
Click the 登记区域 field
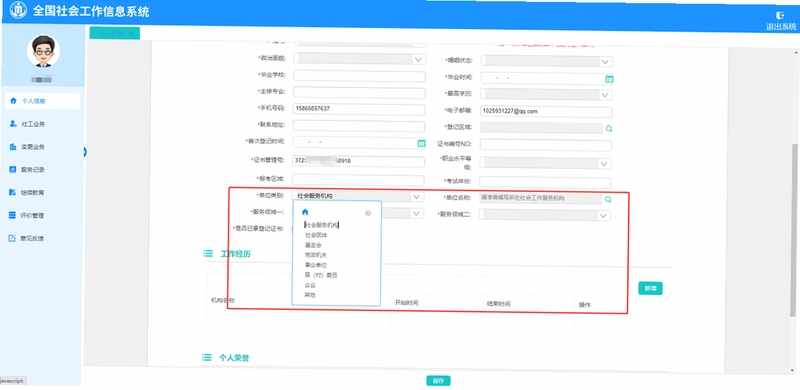click(x=541, y=128)
